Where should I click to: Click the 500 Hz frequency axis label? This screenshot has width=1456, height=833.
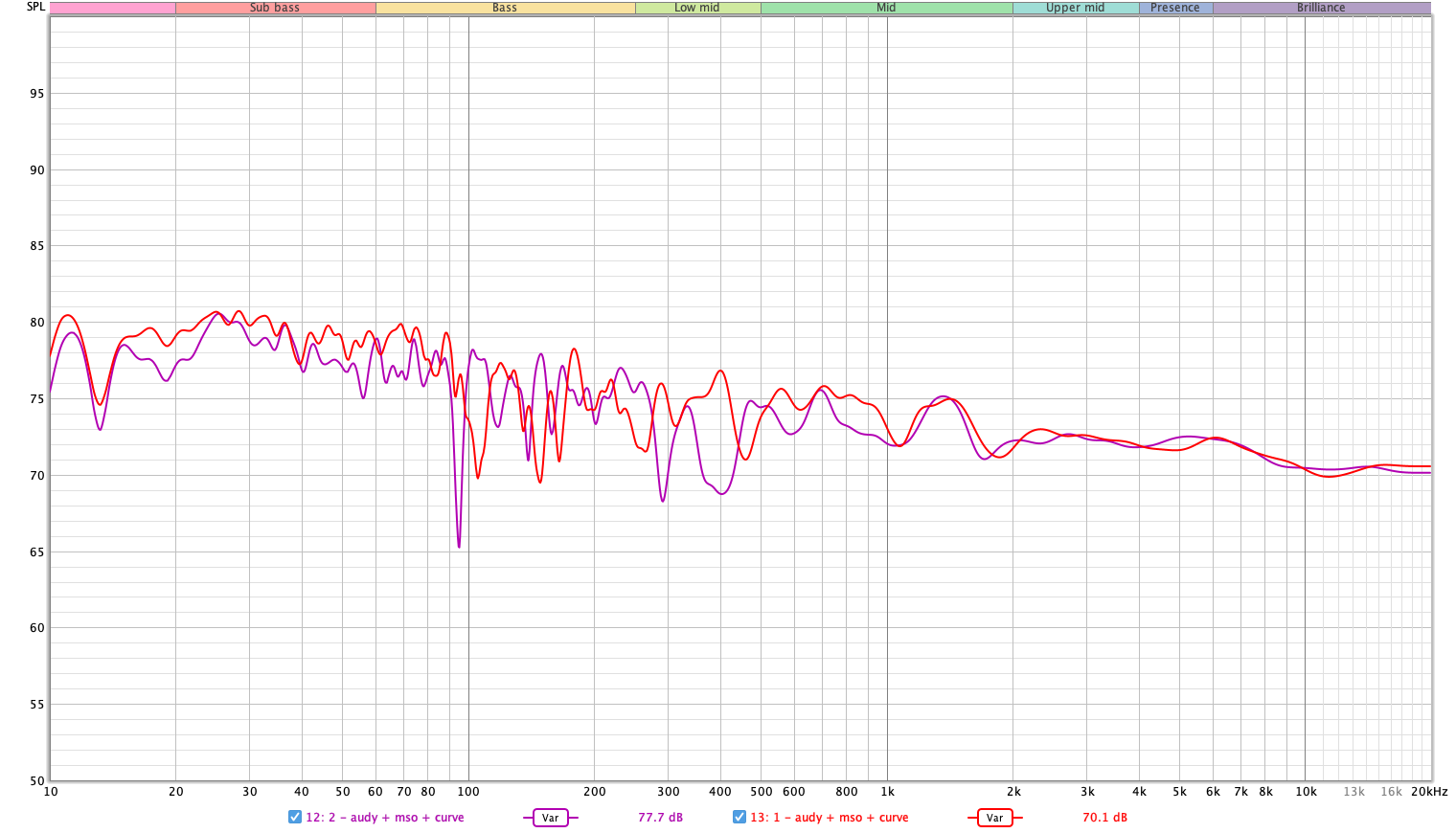point(762,792)
